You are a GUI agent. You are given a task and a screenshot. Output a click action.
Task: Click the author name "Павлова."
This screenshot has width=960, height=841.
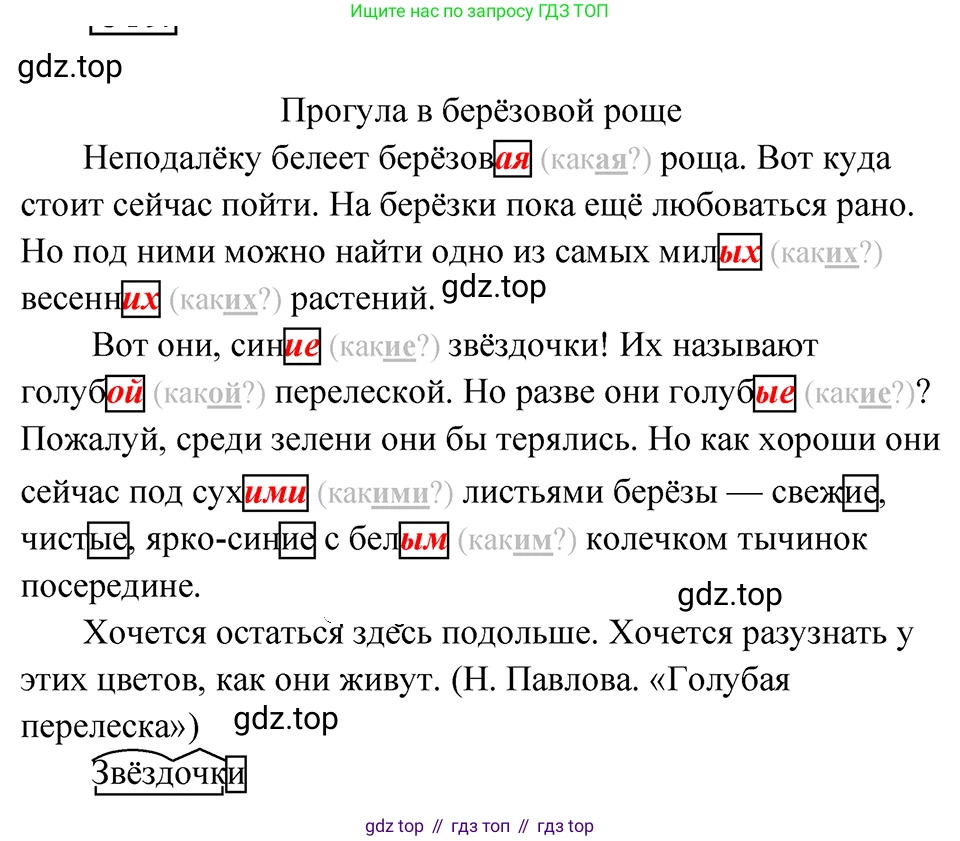point(572,681)
